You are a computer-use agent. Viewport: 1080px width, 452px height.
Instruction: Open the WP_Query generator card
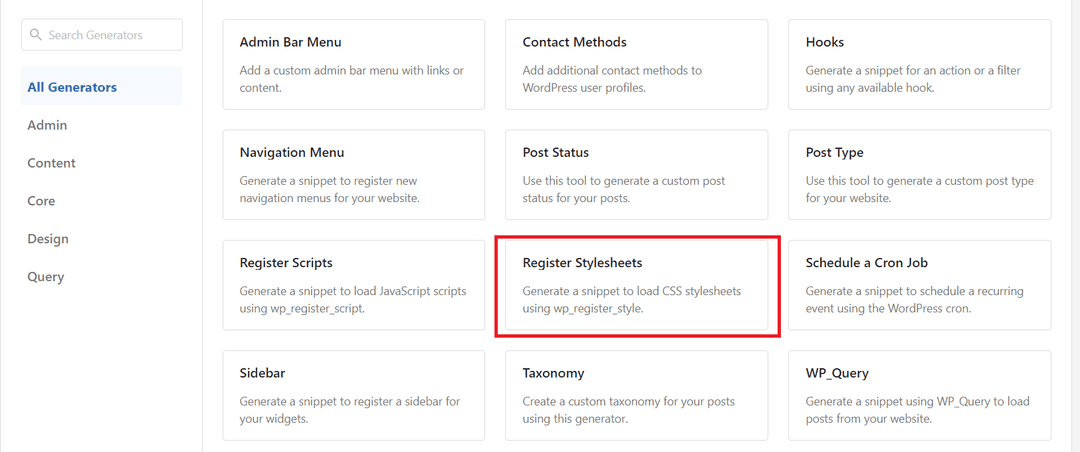tap(920, 395)
